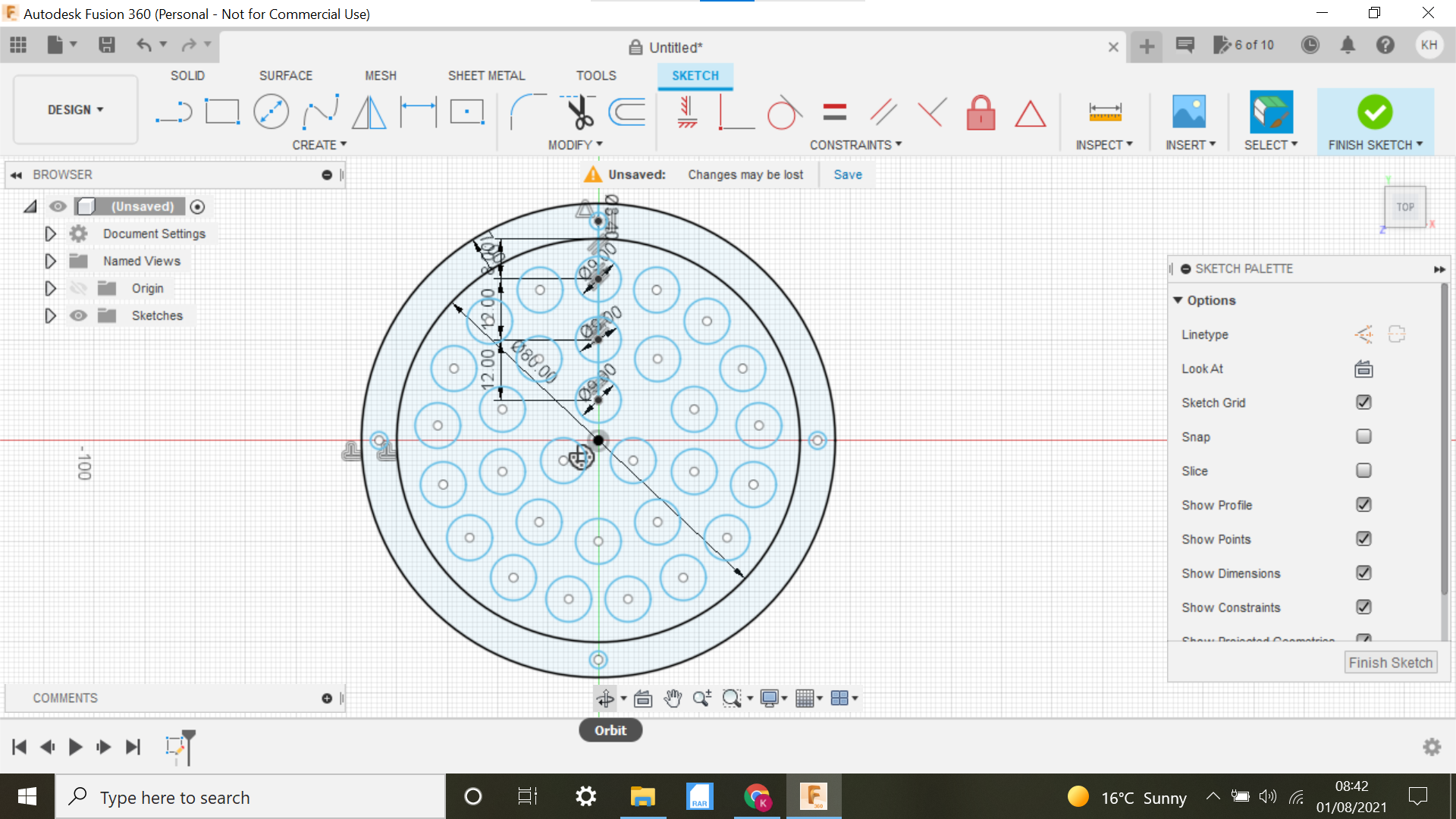Screen dimensions: 1456x819
Task: Switch to the SOLID tab
Action: [x=187, y=75]
